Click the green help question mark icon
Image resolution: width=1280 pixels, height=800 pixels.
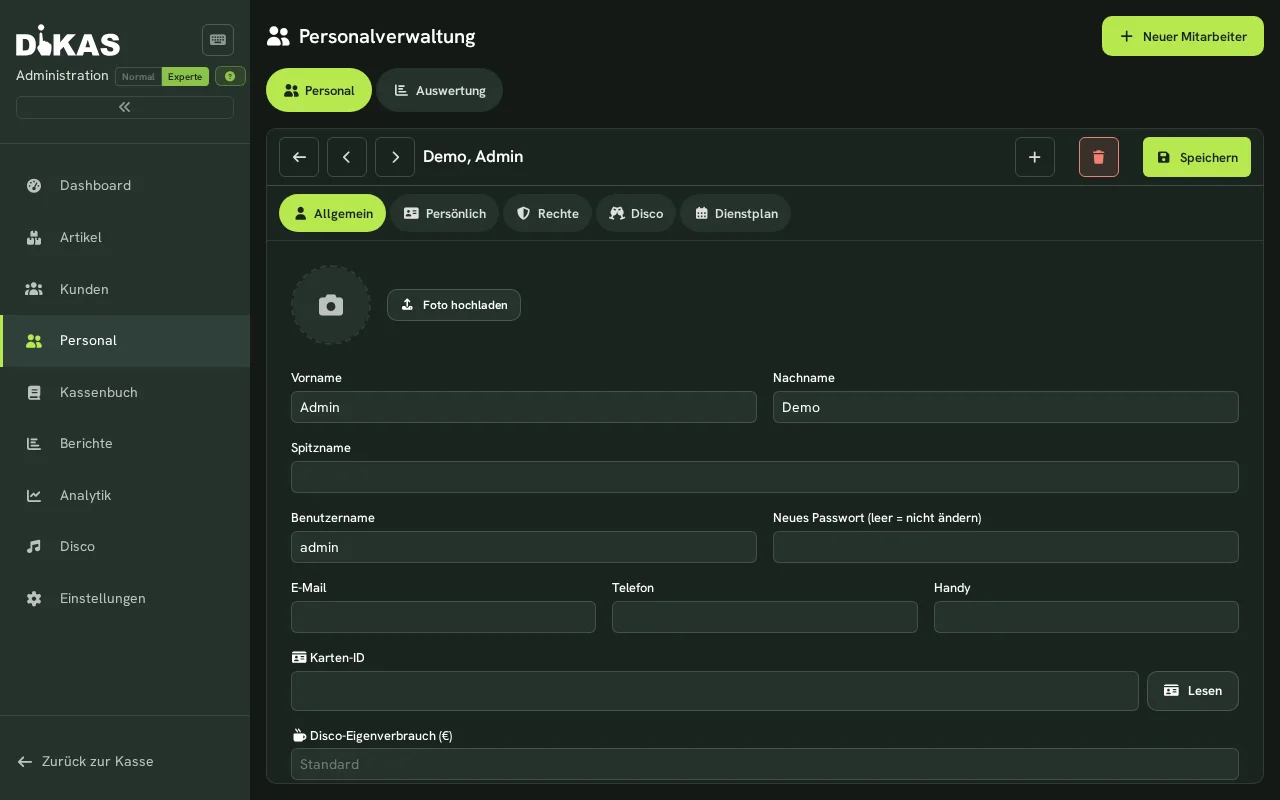(x=230, y=76)
